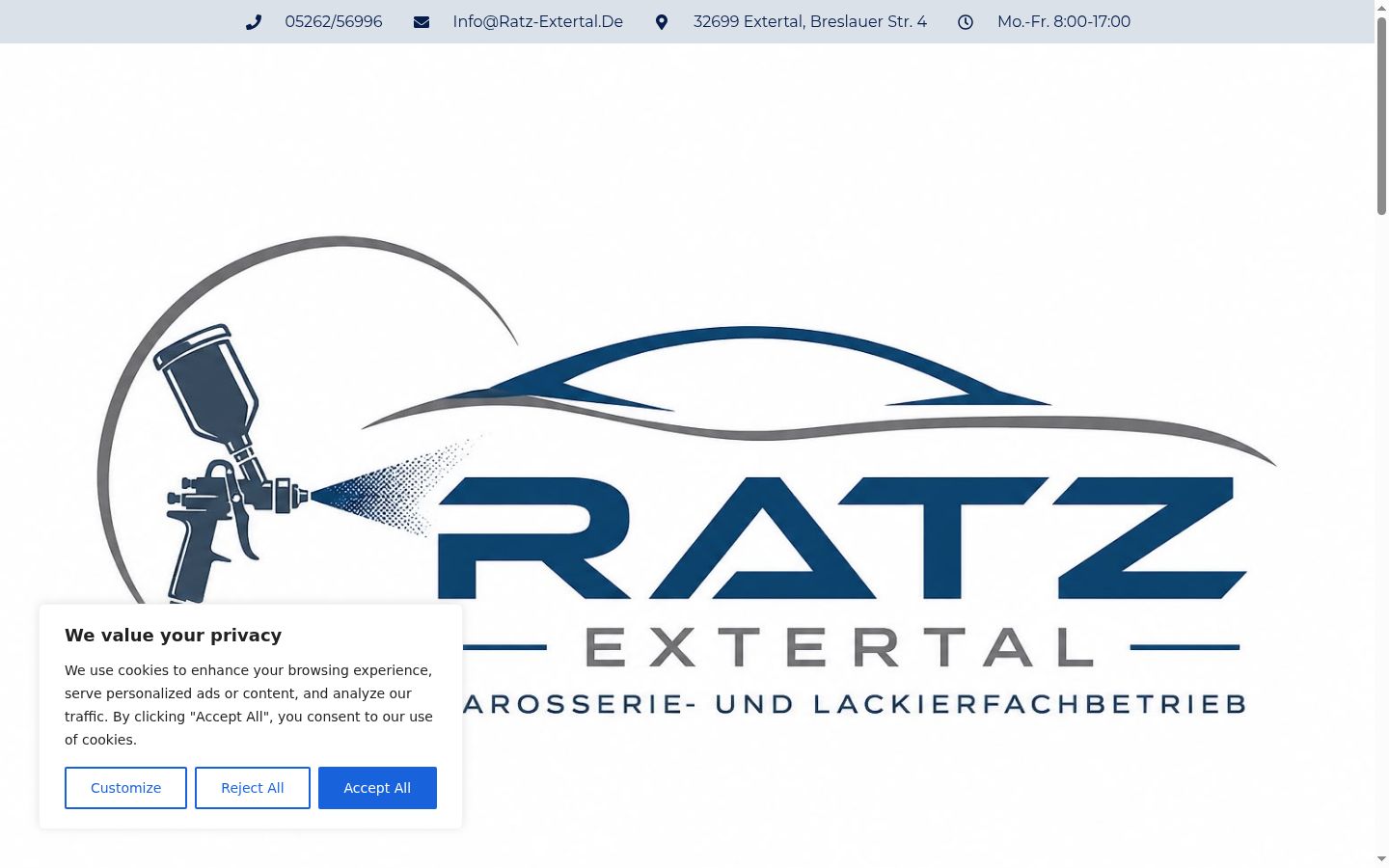This screenshot has width=1389, height=868.
Task: Click the phone icon in top bar
Action: click(x=254, y=22)
